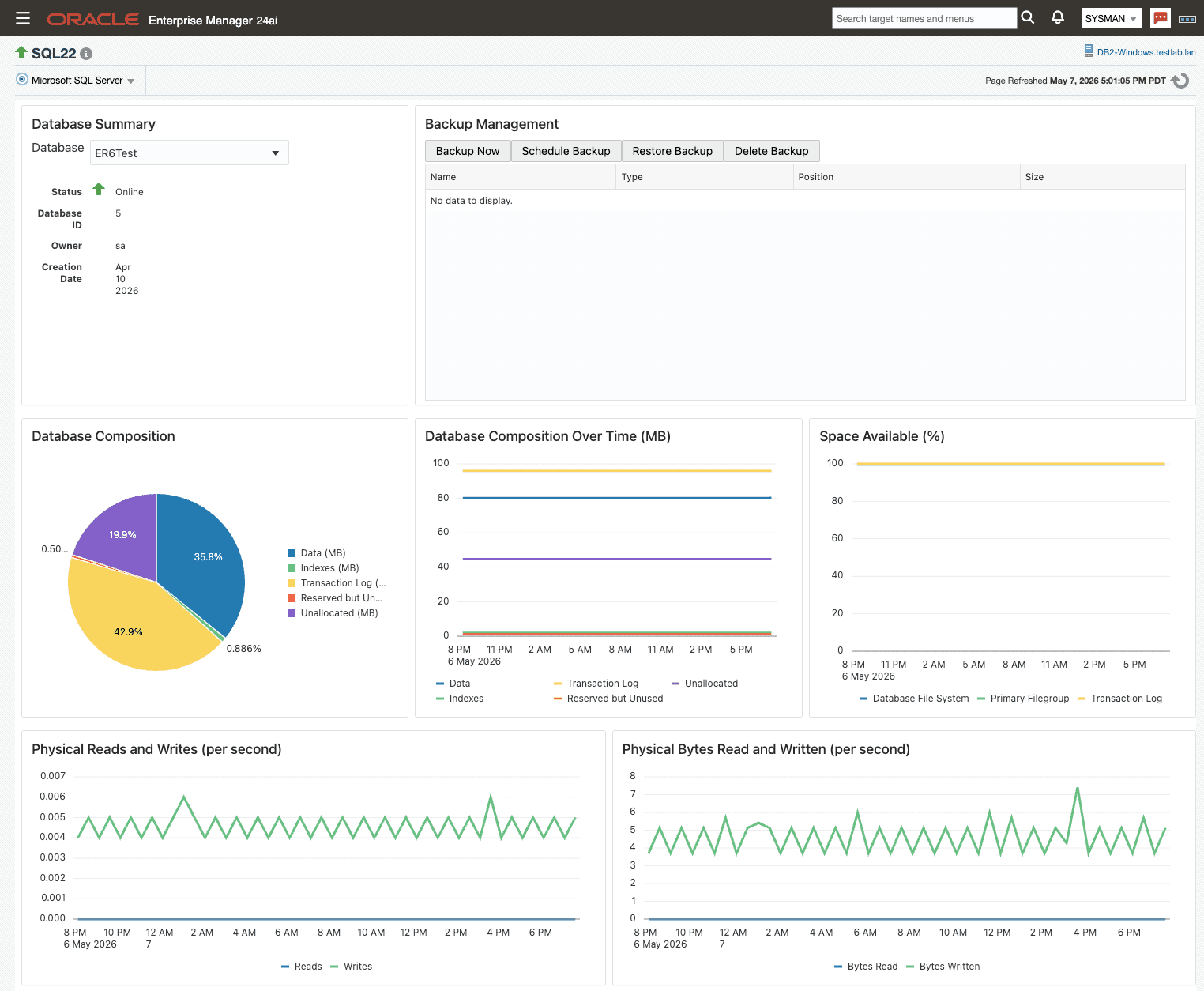
Task: Toggle Transaction Log series in Space Available legend
Action: pos(1119,699)
